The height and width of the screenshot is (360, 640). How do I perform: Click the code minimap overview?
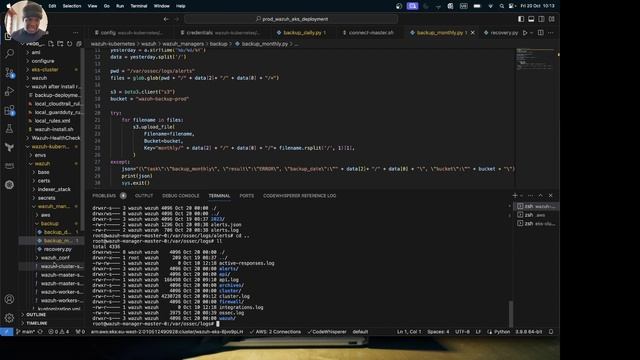[x=535, y=59]
